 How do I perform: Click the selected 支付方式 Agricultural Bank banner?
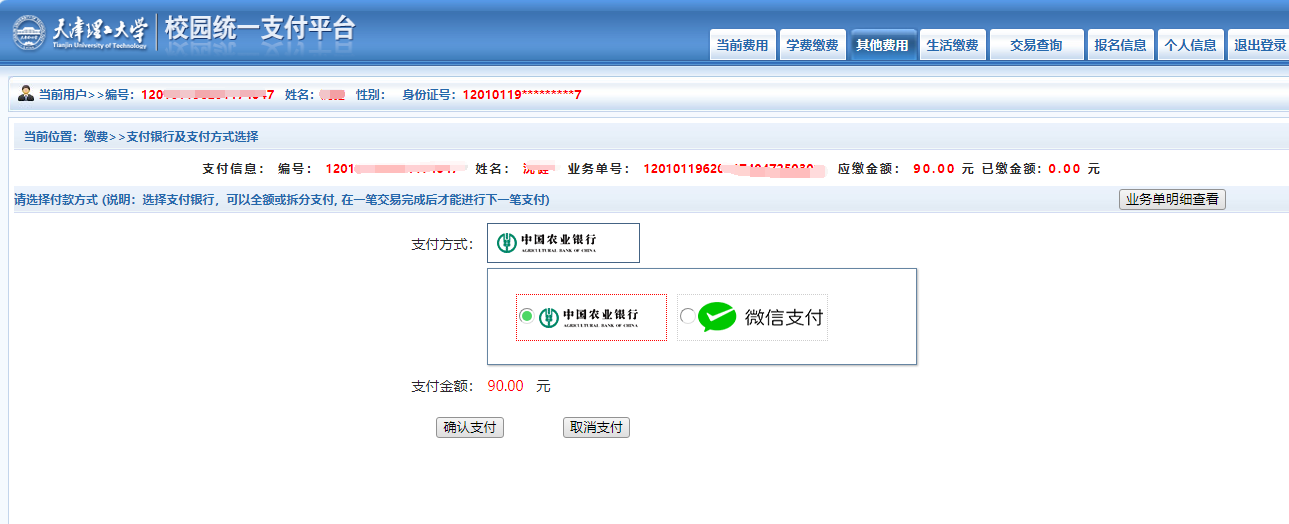[563, 243]
